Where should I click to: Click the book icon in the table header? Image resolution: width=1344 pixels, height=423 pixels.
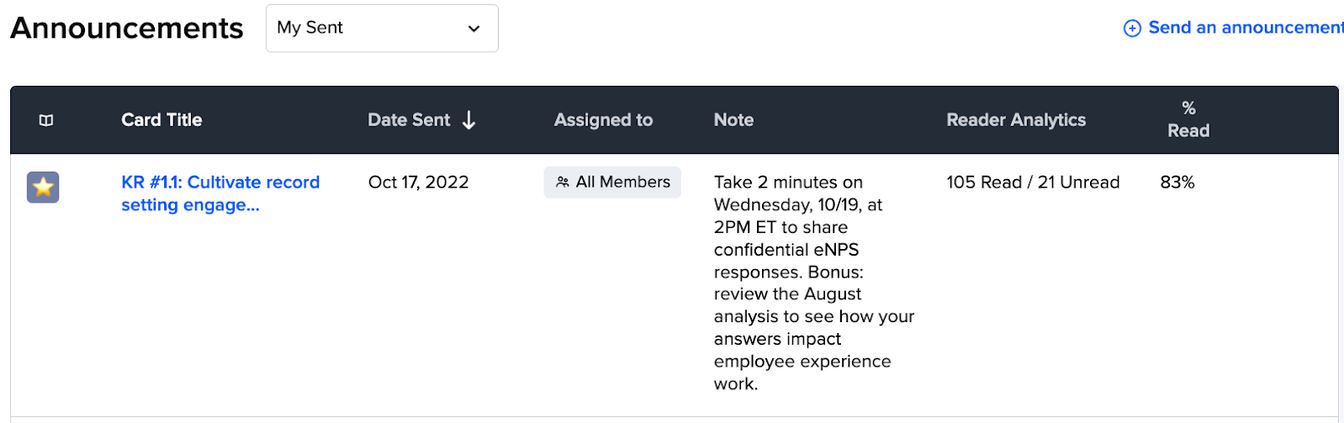[46, 120]
